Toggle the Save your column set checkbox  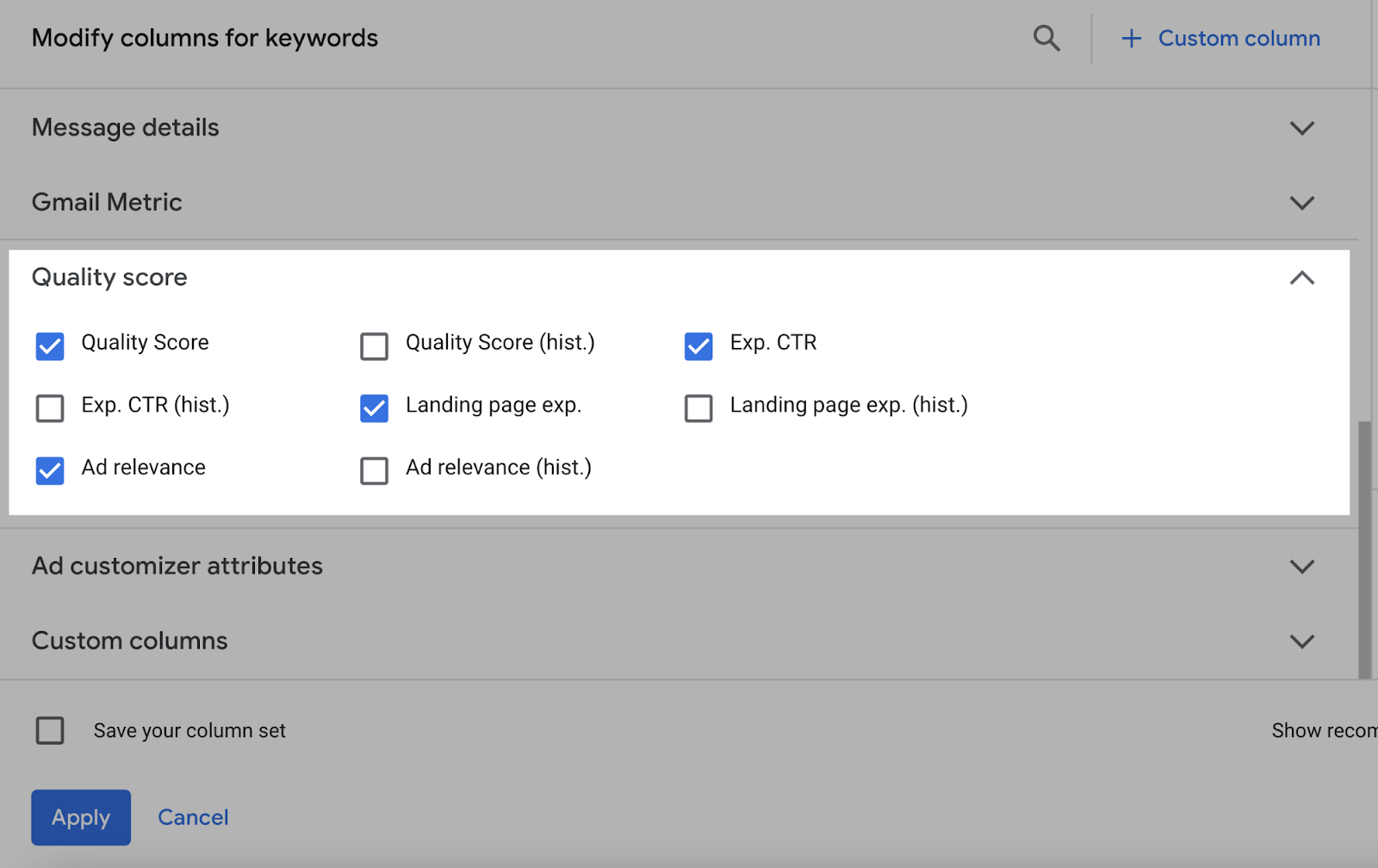coord(50,730)
